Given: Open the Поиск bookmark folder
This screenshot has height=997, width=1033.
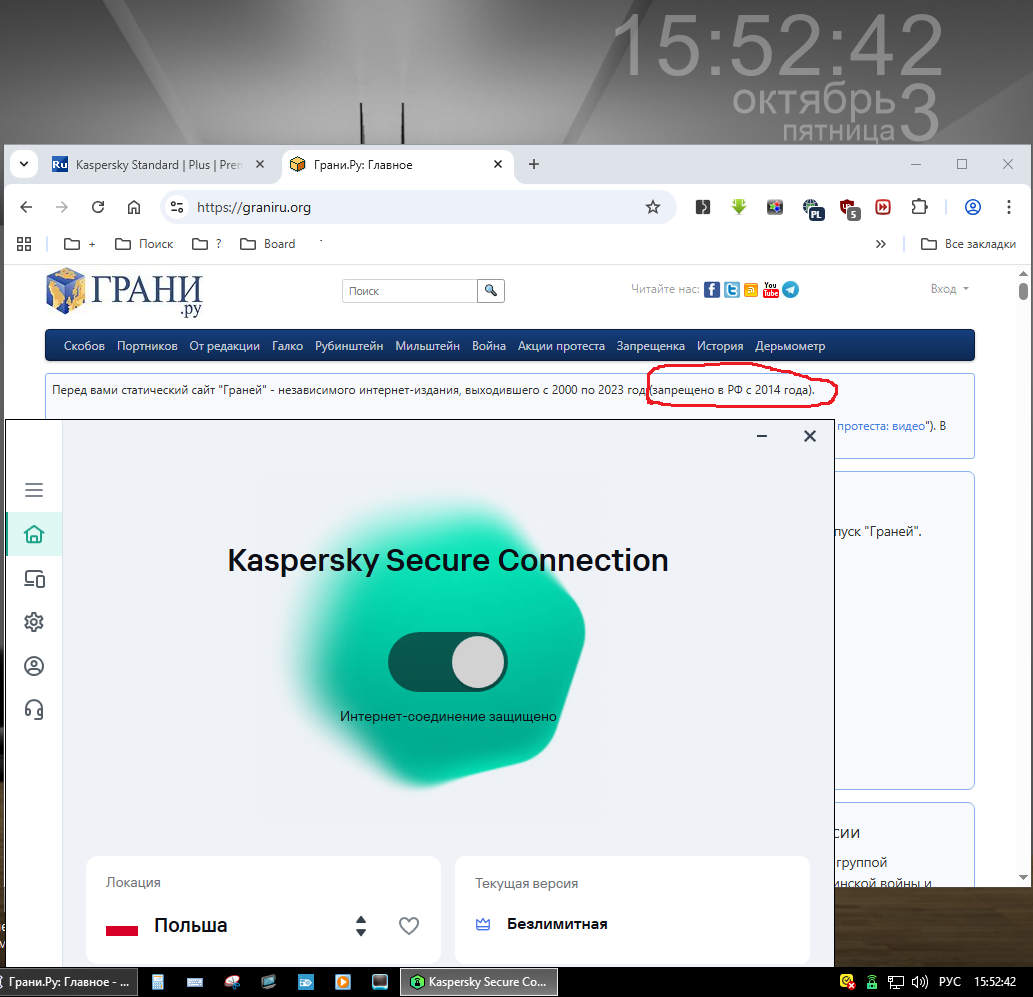Looking at the screenshot, I should click(144, 244).
